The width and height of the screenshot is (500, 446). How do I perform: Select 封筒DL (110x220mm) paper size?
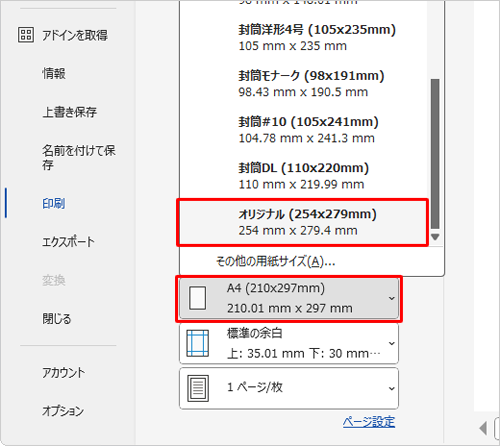(x=304, y=176)
